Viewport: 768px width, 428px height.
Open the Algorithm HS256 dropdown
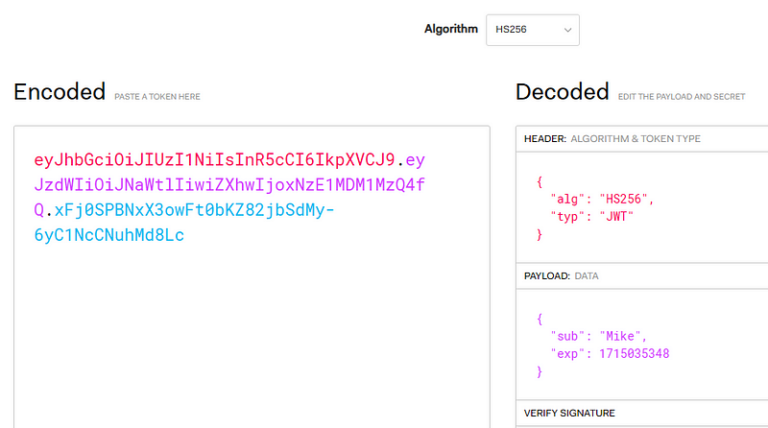[532, 30]
